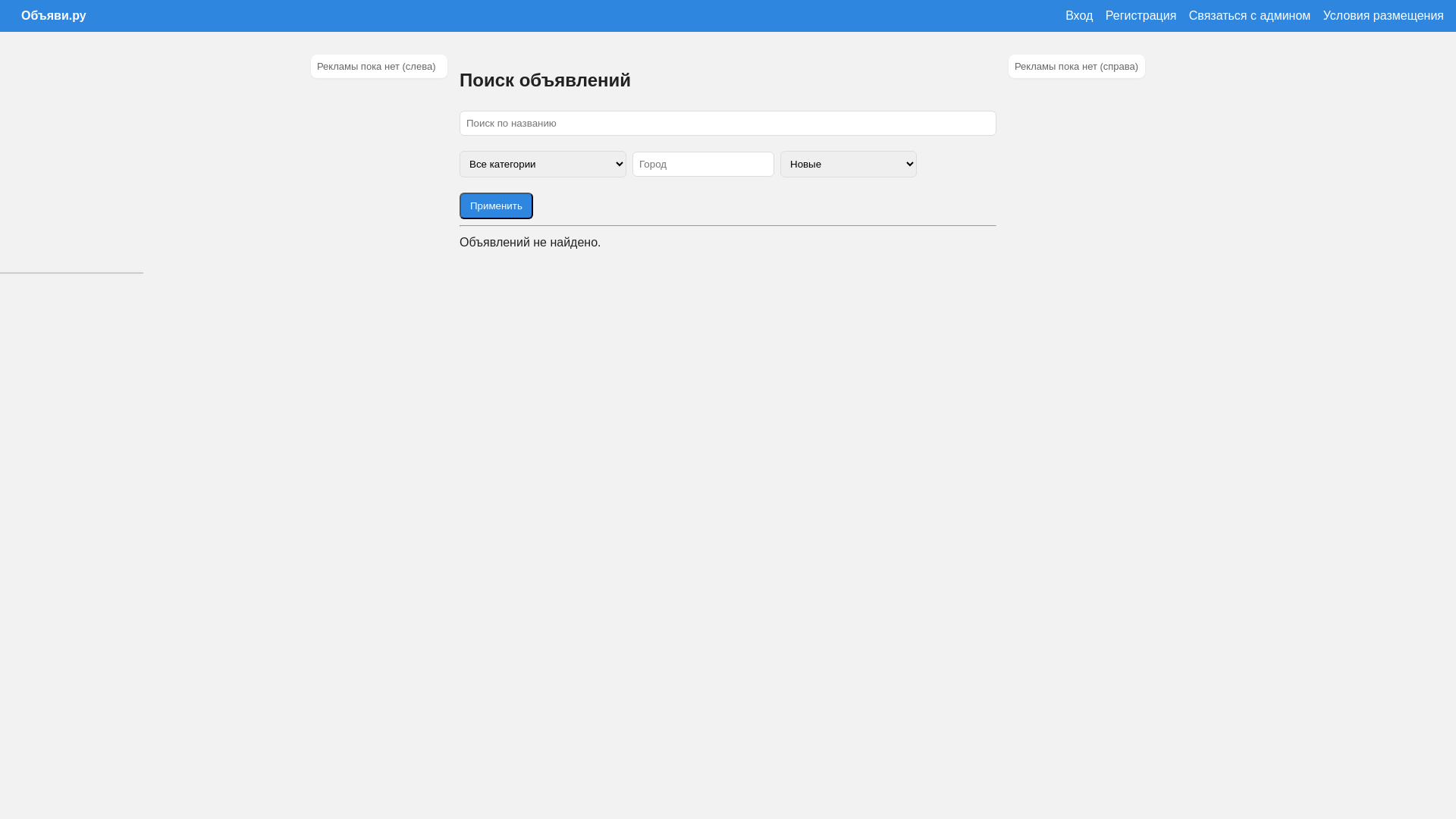The height and width of the screenshot is (819, 1456).
Task: Click empty area of blue navigation bar
Action: 576,16
